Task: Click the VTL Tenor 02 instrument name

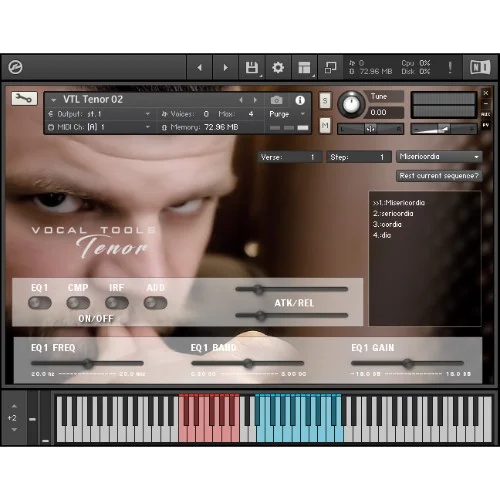Action: click(93, 99)
